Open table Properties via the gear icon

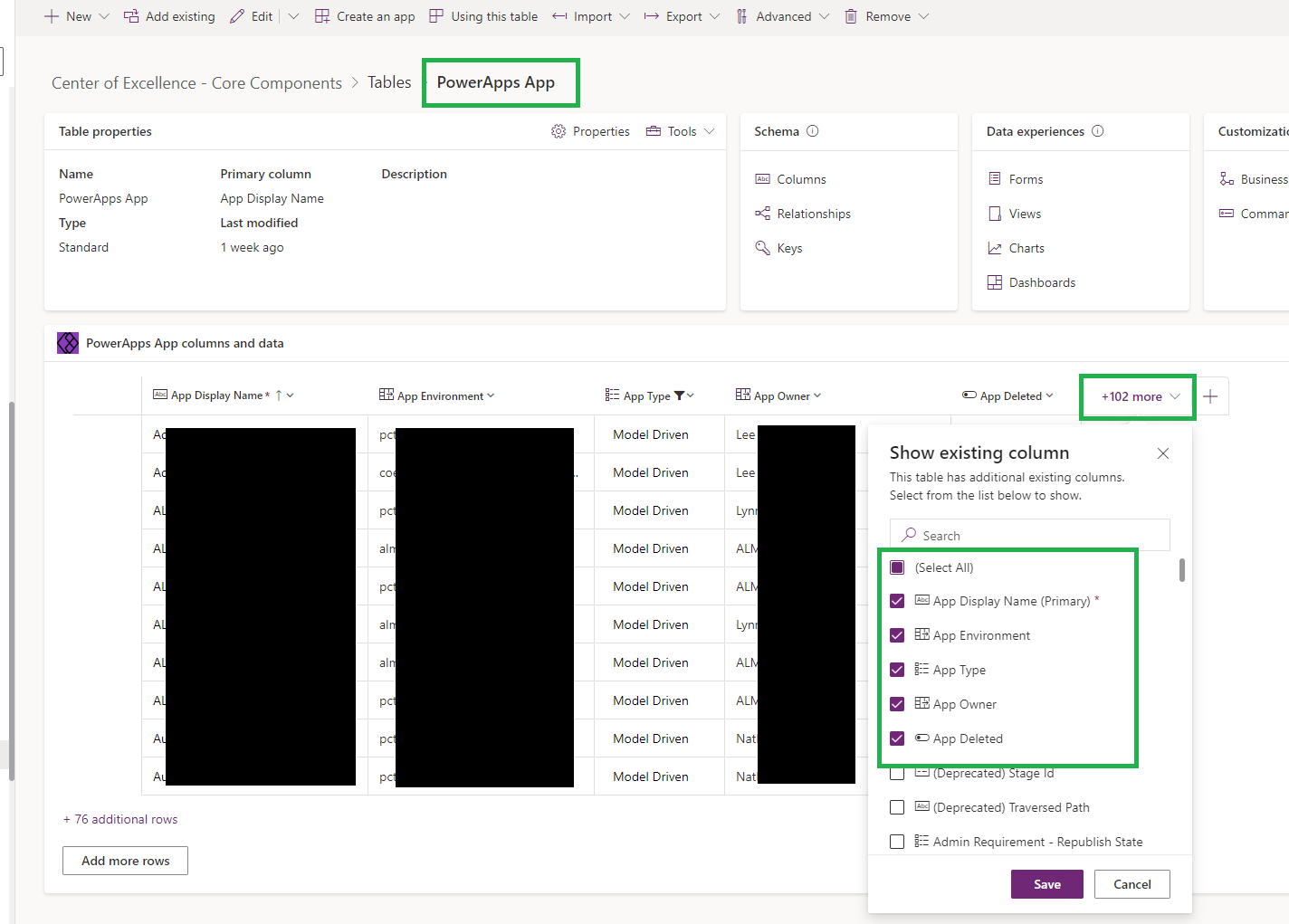coord(559,130)
